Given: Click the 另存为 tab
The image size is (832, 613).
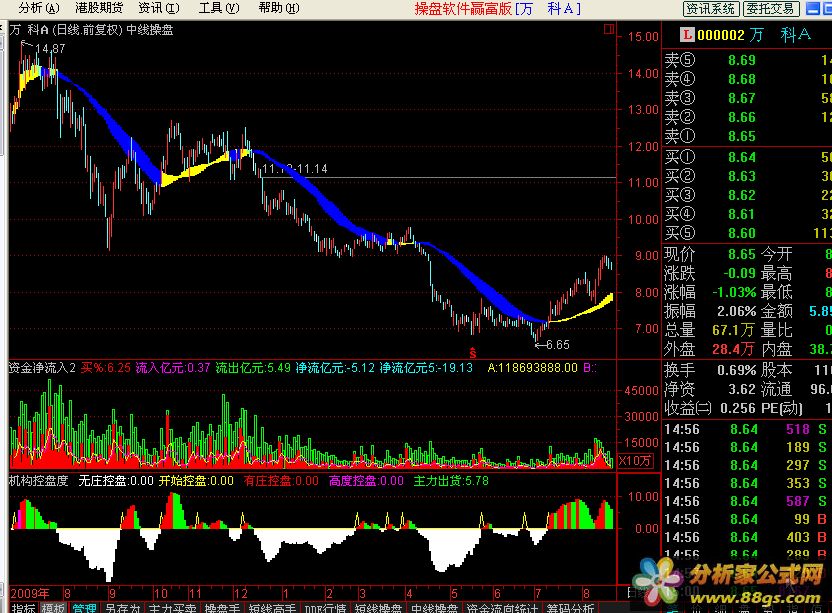Looking at the screenshot, I should (123, 608).
